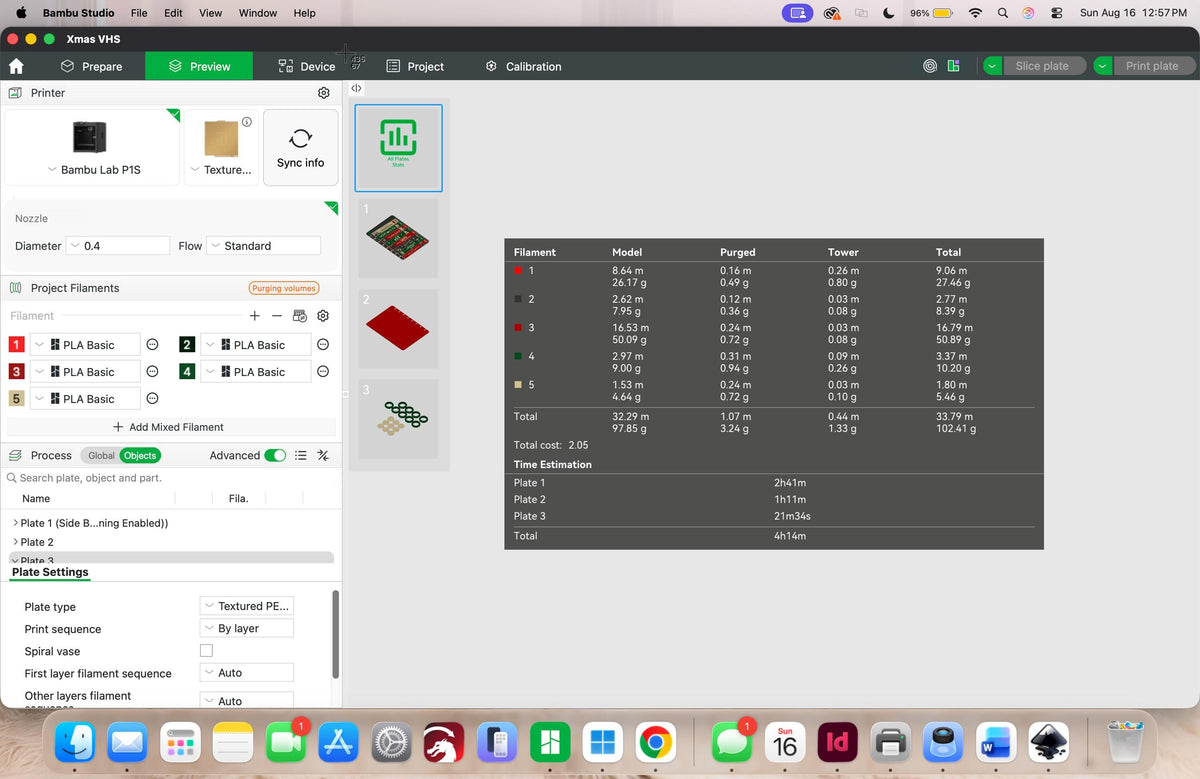Click the red filament 1 color swatch
1200x779 pixels.
(16, 345)
